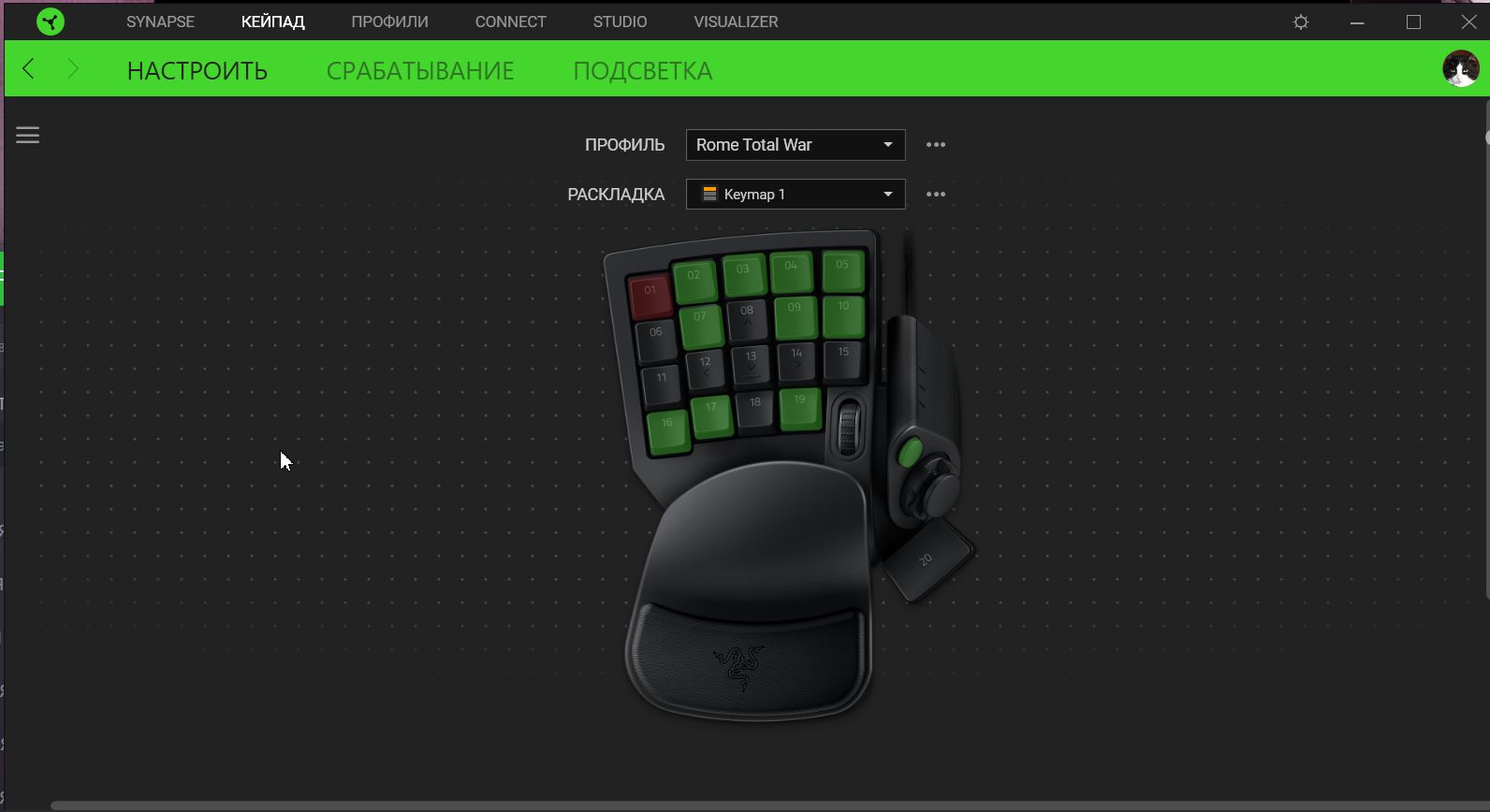Open settings gear icon
The height and width of the screenshot is (812, 1490).
point(1301,22)
